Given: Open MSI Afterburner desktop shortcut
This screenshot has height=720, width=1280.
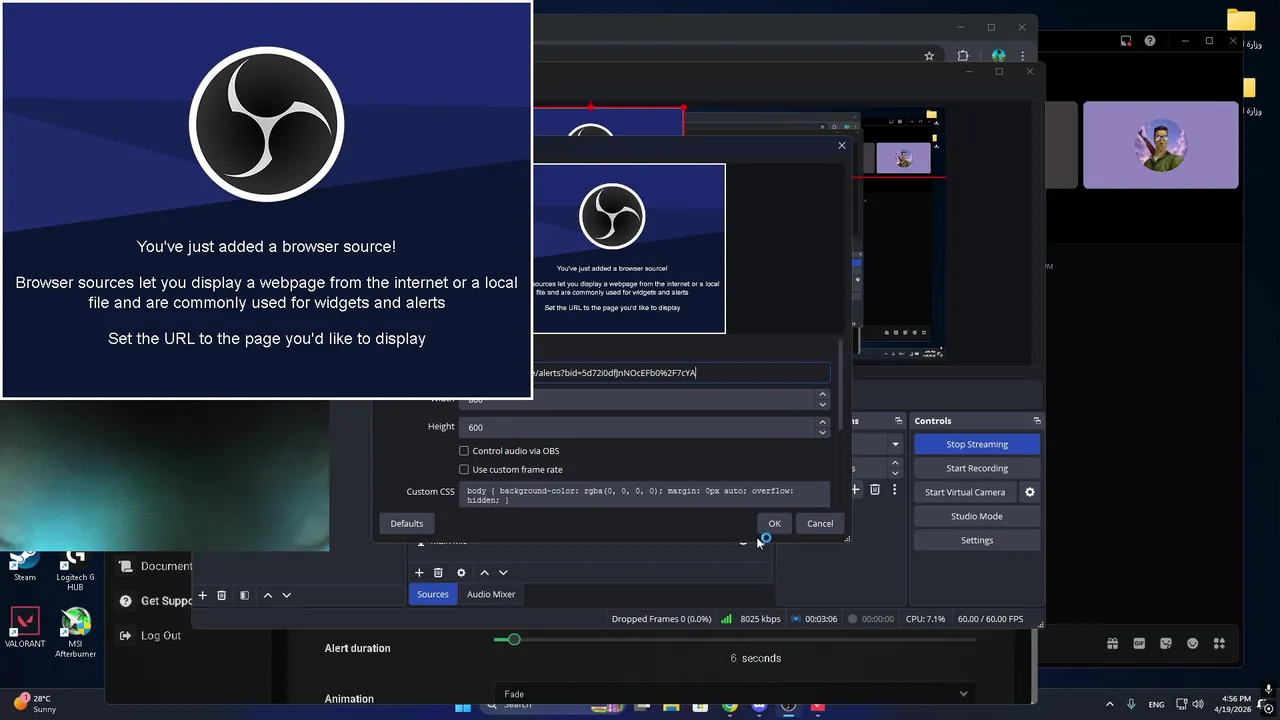Looking at the screenshot, I should click(75, 633).
